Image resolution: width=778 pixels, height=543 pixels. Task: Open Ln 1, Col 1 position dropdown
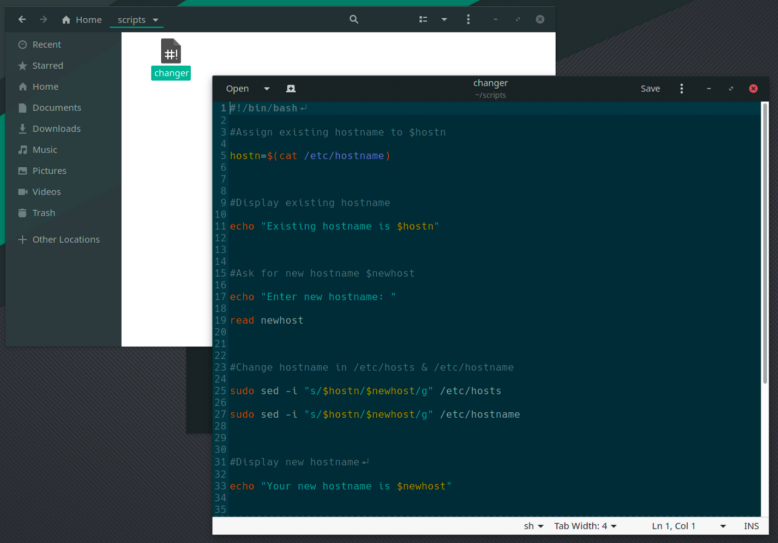click(x=688, y=526)
